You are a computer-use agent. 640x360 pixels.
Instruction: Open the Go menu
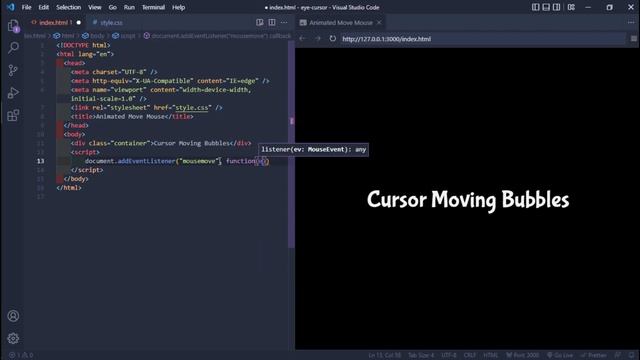pyautogui.click(x=113, y=7)
